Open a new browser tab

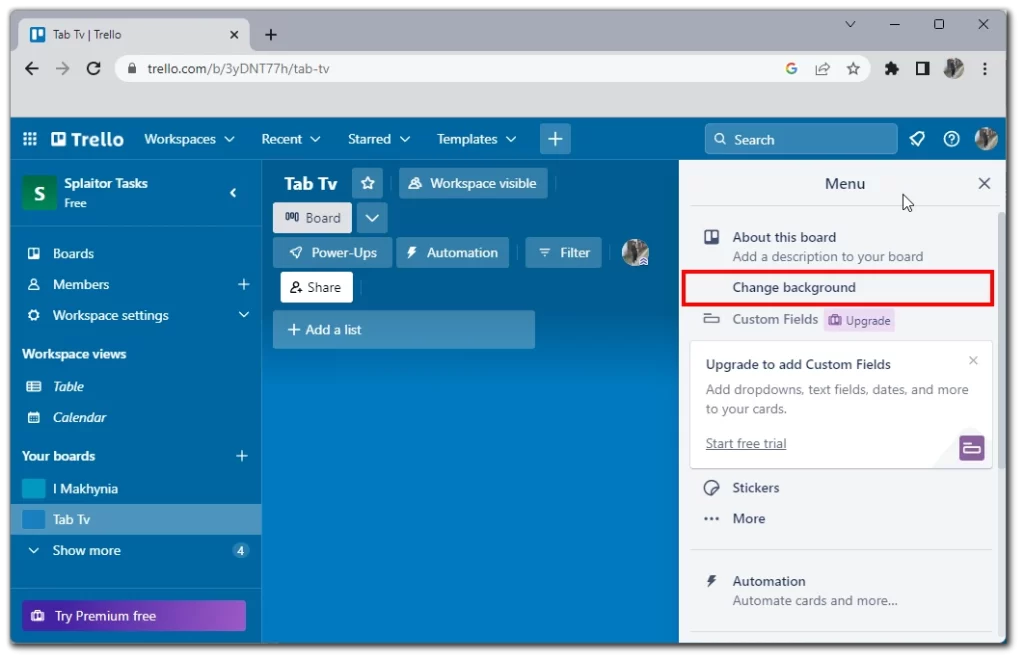coord(271,35)
